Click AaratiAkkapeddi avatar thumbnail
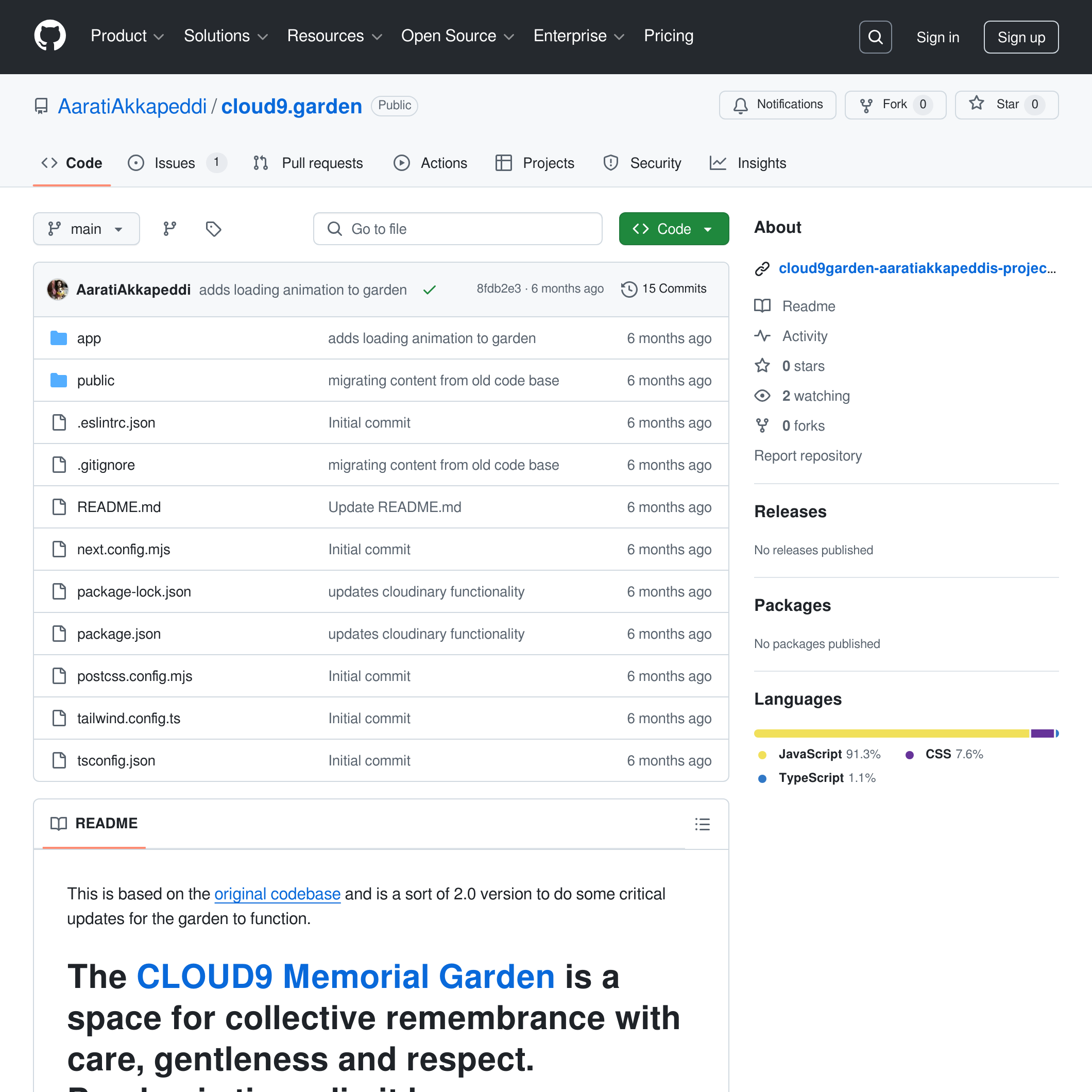The image size is (1092, 1092). tap(58, 289)
